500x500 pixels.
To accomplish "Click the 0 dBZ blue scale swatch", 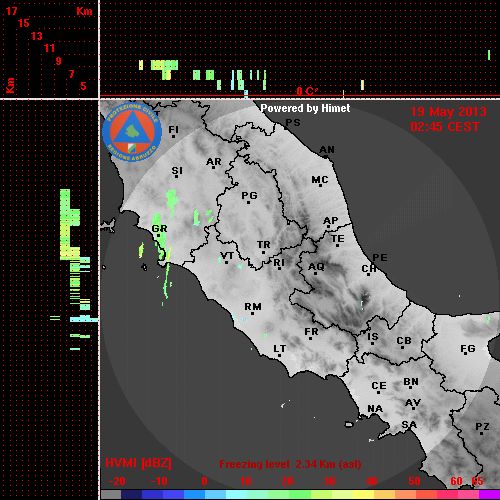I will tap(194, 494).
